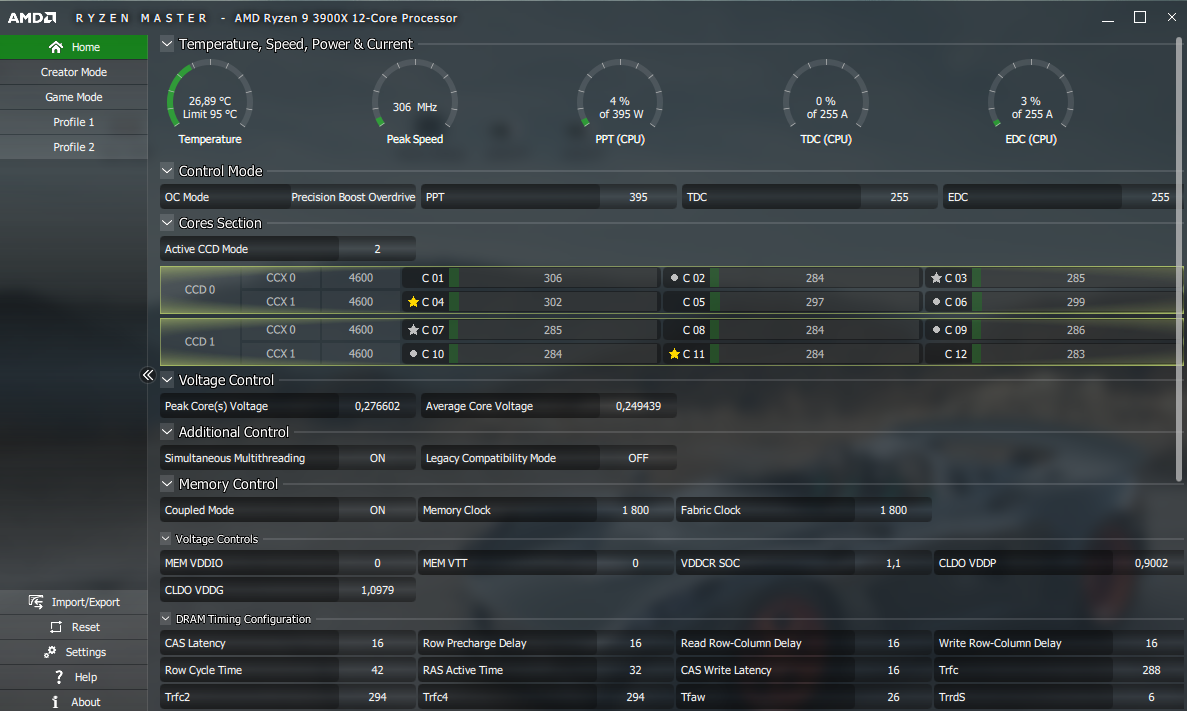
Task: Click the Help question mark icon
Action: pos(59,677)
